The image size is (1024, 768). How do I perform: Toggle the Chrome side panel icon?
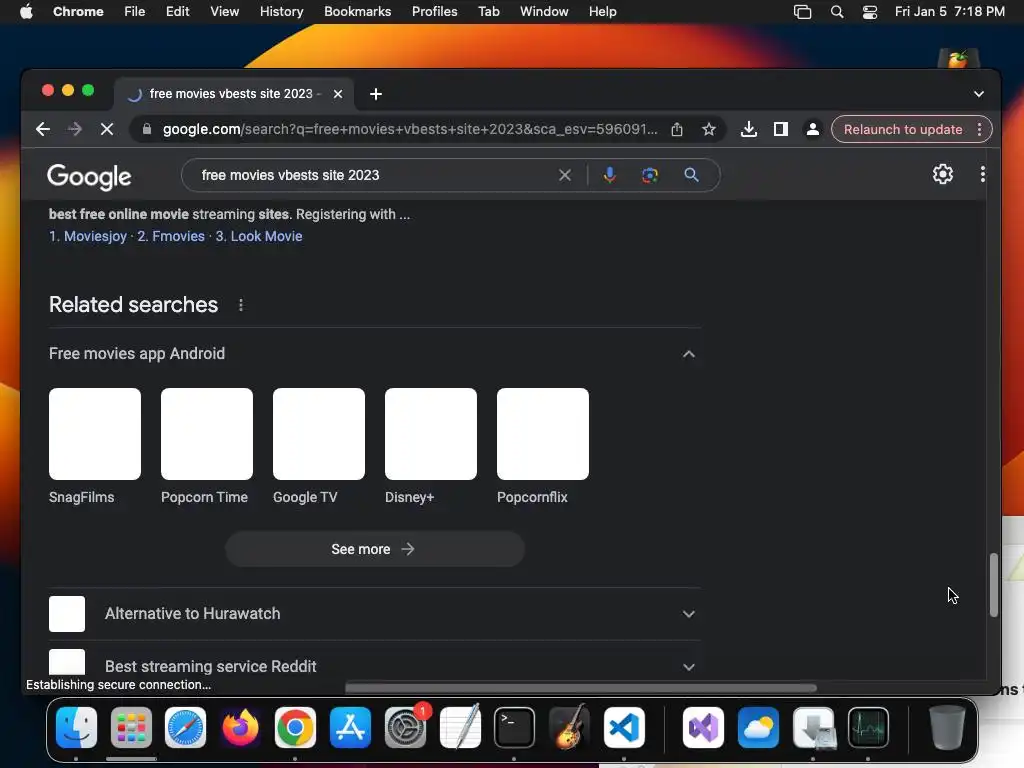click(780, 129)
